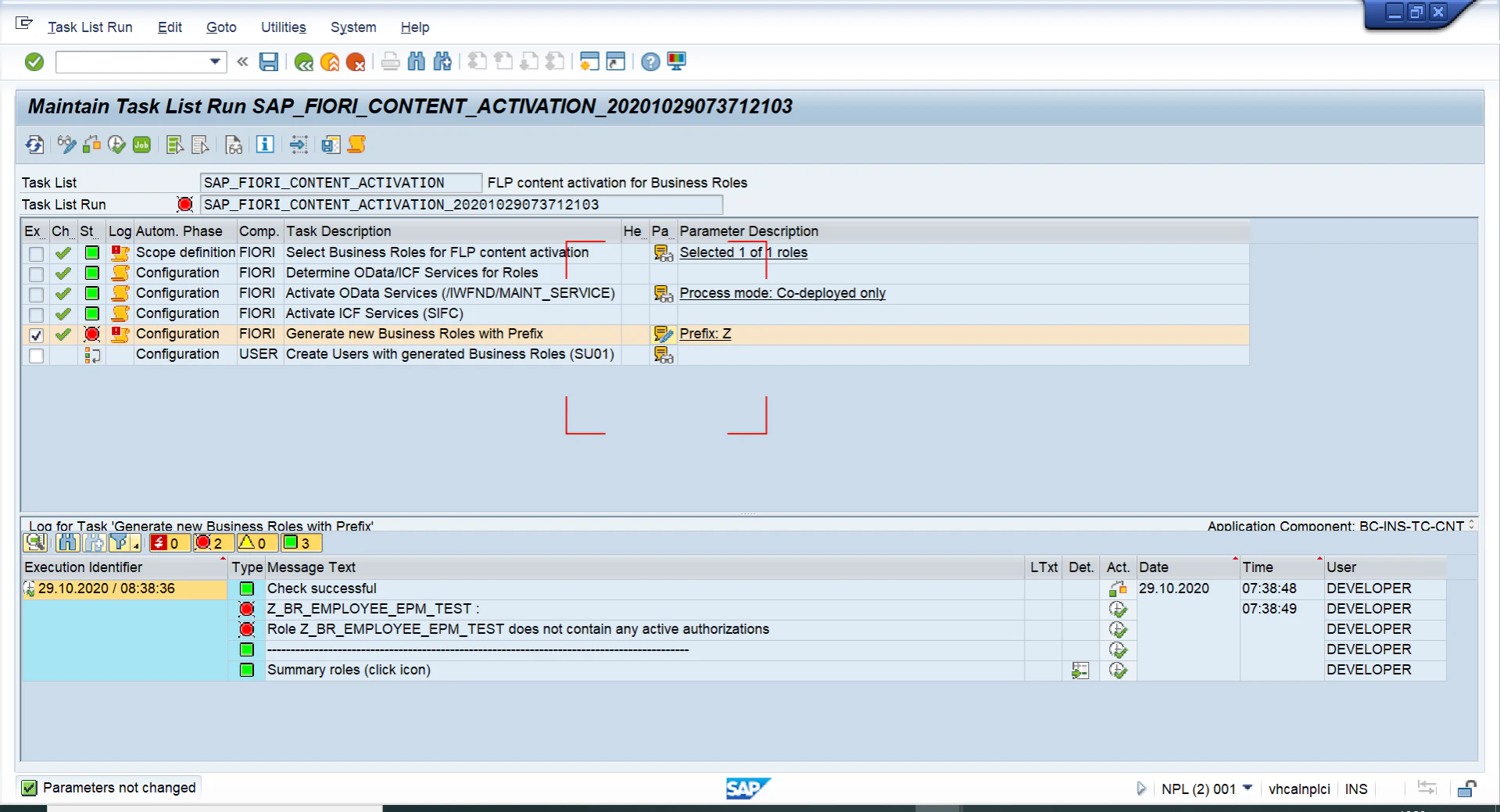
Task: Click the Customize Local Layout monitor icon
Action: [x=676, y=62]
